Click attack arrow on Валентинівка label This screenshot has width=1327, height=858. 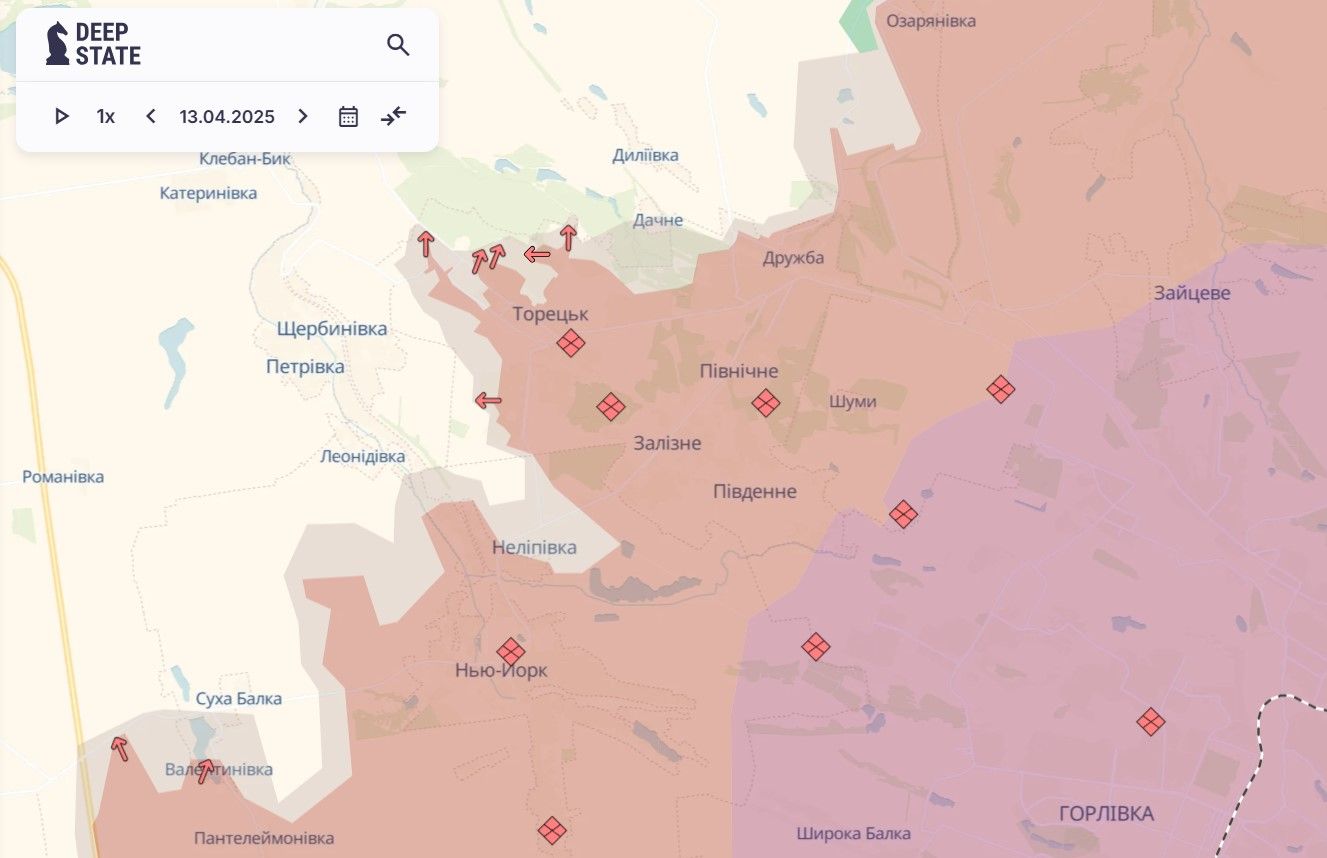205,771
